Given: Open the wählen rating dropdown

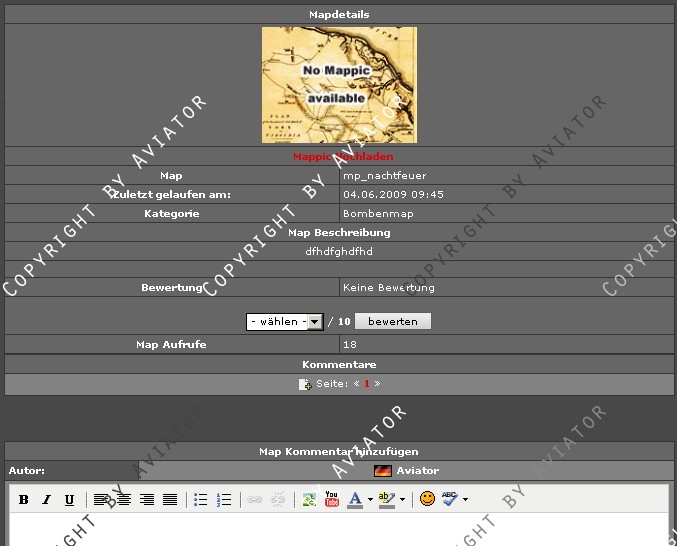Looking at the screenshot, I should click(285, 322).
